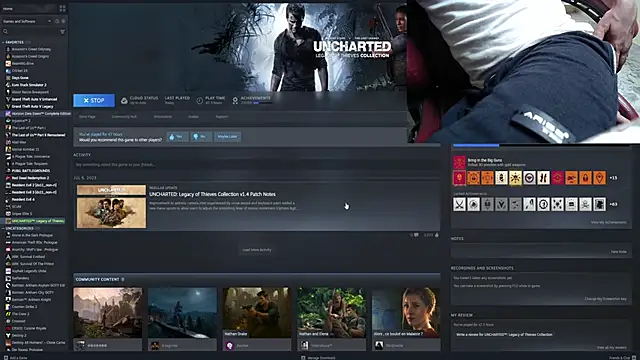
Task: Click the first locked achievement crossed-swords icon
Action: coord(459,204)
